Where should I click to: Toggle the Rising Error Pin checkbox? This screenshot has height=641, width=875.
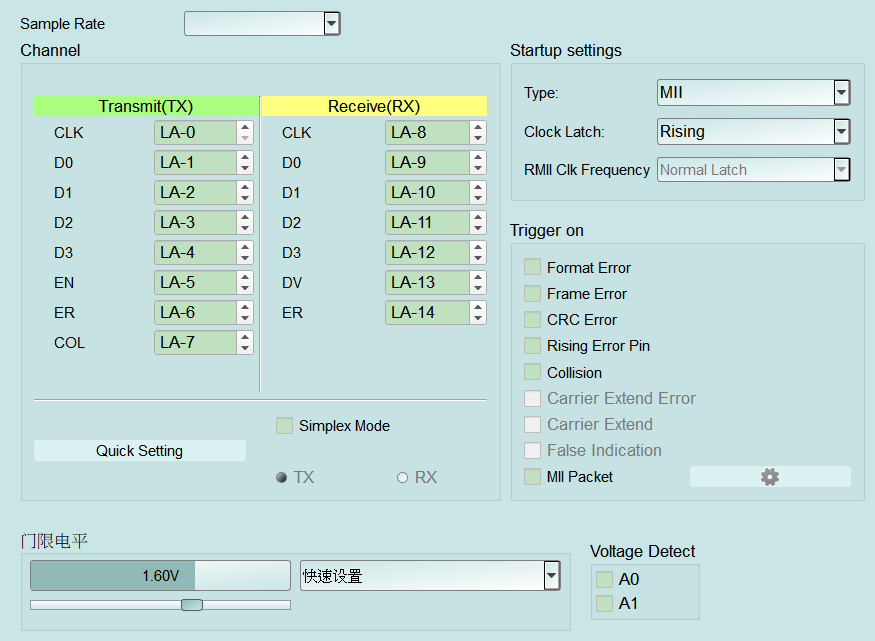[532, 346]
